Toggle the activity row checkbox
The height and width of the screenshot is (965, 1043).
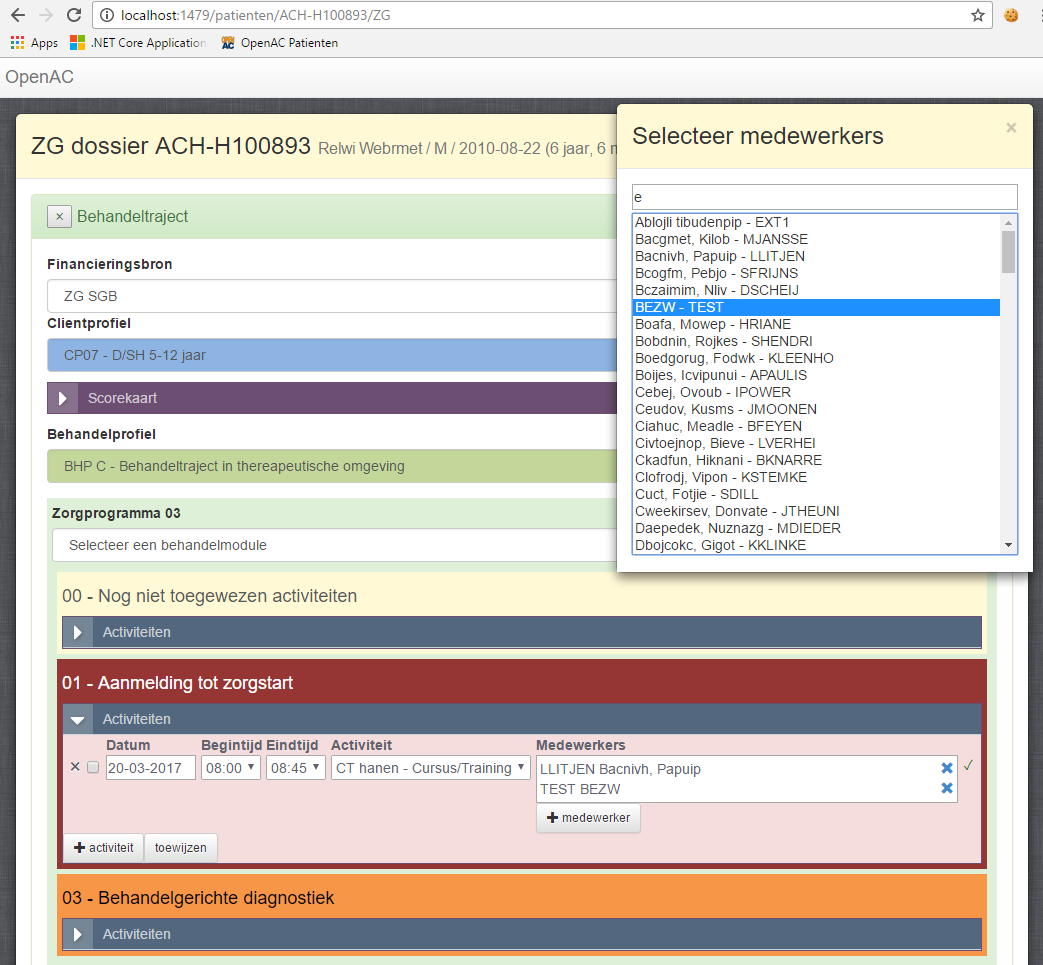(93, 768)
